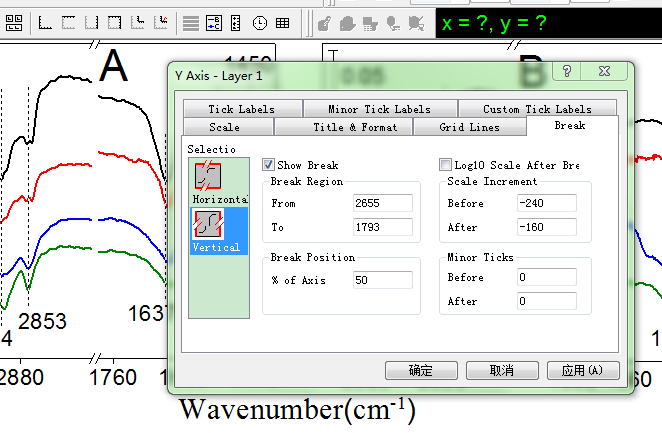Click the % of Axis input field
The height and width of the screenshot is (433, 662).
[382, 280]
